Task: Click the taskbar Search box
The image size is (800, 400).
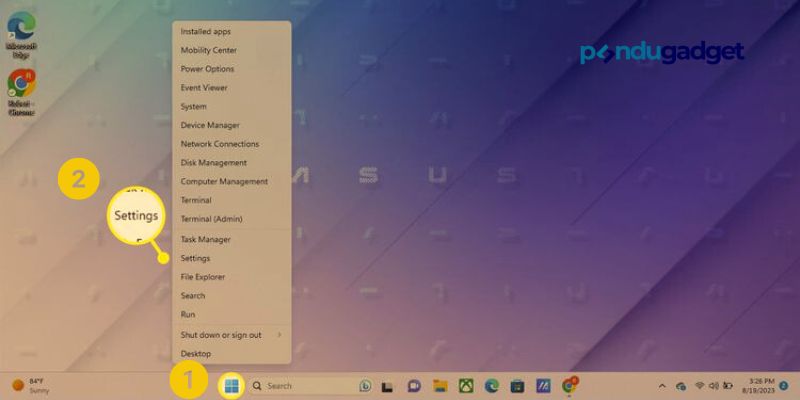Action: coord(311,386)
